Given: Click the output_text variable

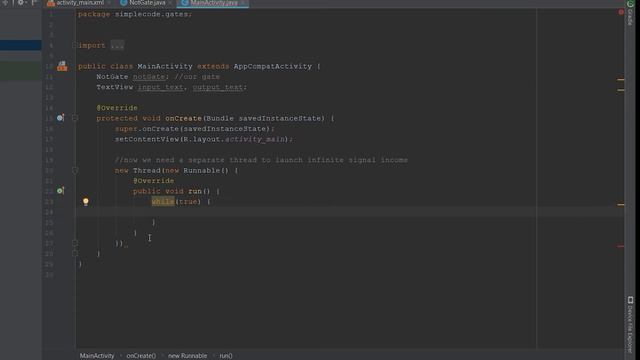Looking at the screenshot, I should (218, 87).
